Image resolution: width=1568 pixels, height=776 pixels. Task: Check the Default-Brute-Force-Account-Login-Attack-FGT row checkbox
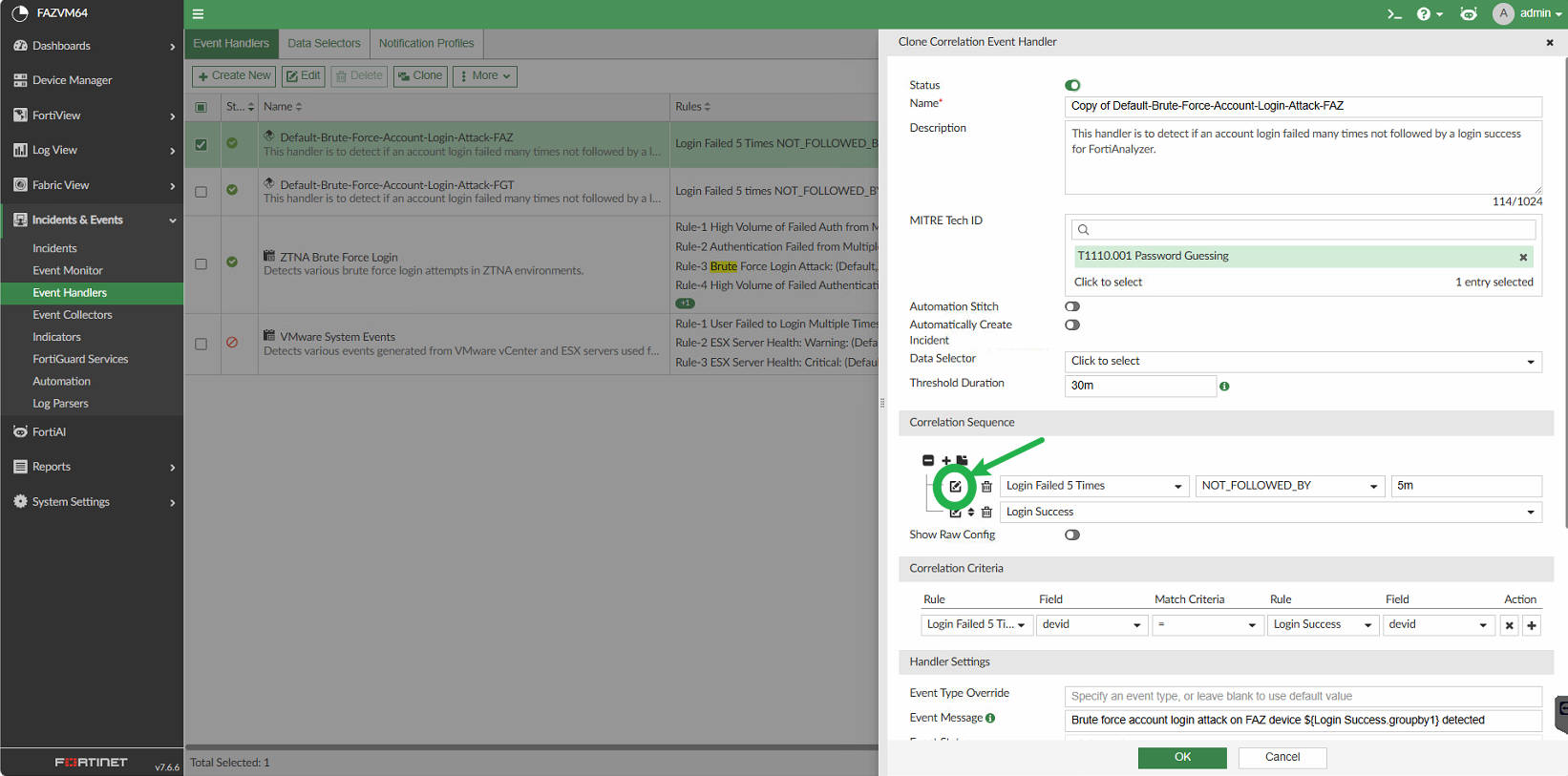point(201,192)
